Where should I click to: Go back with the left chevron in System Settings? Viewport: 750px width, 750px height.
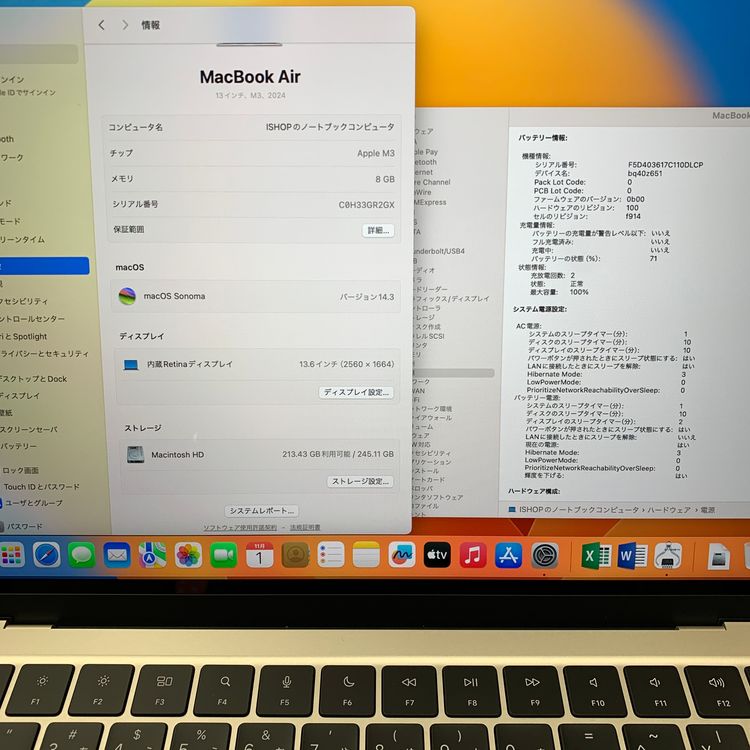pos(101,25)
